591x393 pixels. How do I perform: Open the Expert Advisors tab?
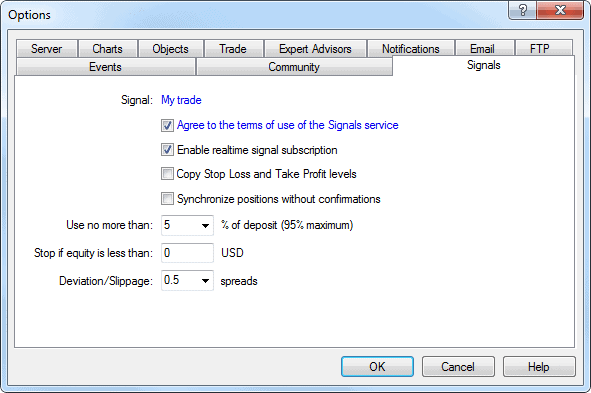click(315, 49)
